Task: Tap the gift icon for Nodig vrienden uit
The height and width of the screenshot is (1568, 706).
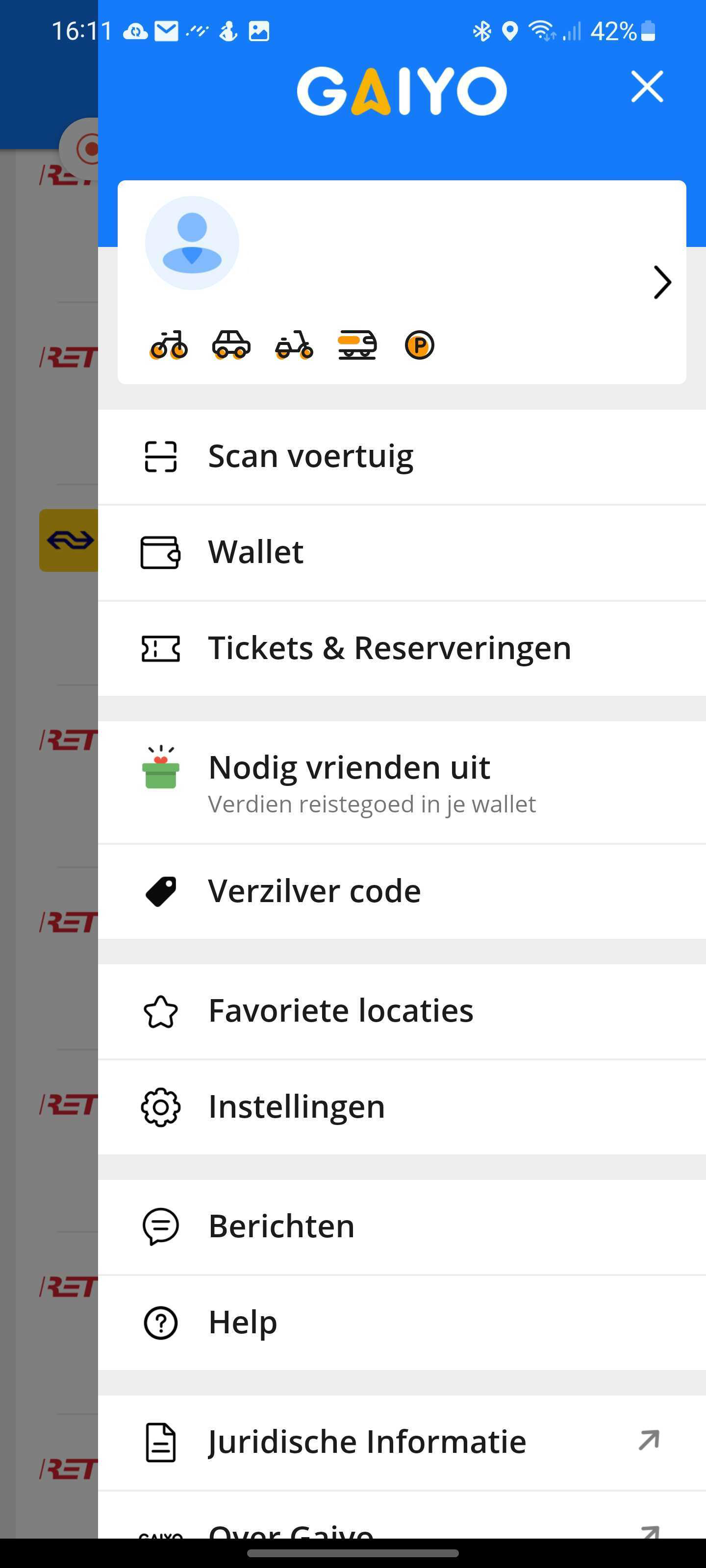Action: point(161,767)
